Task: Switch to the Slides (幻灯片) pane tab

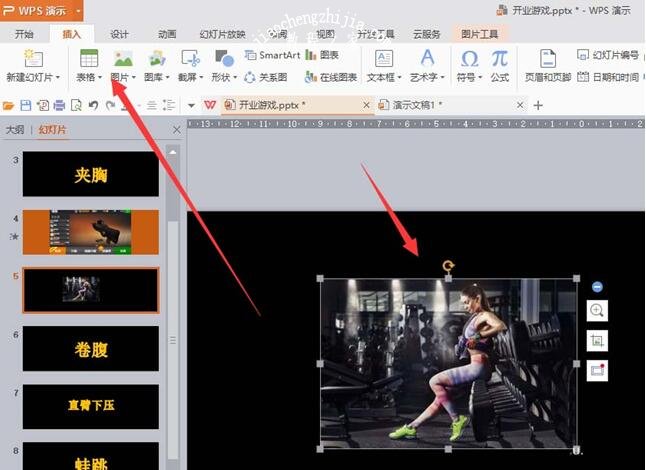Action: pos(52,130)
